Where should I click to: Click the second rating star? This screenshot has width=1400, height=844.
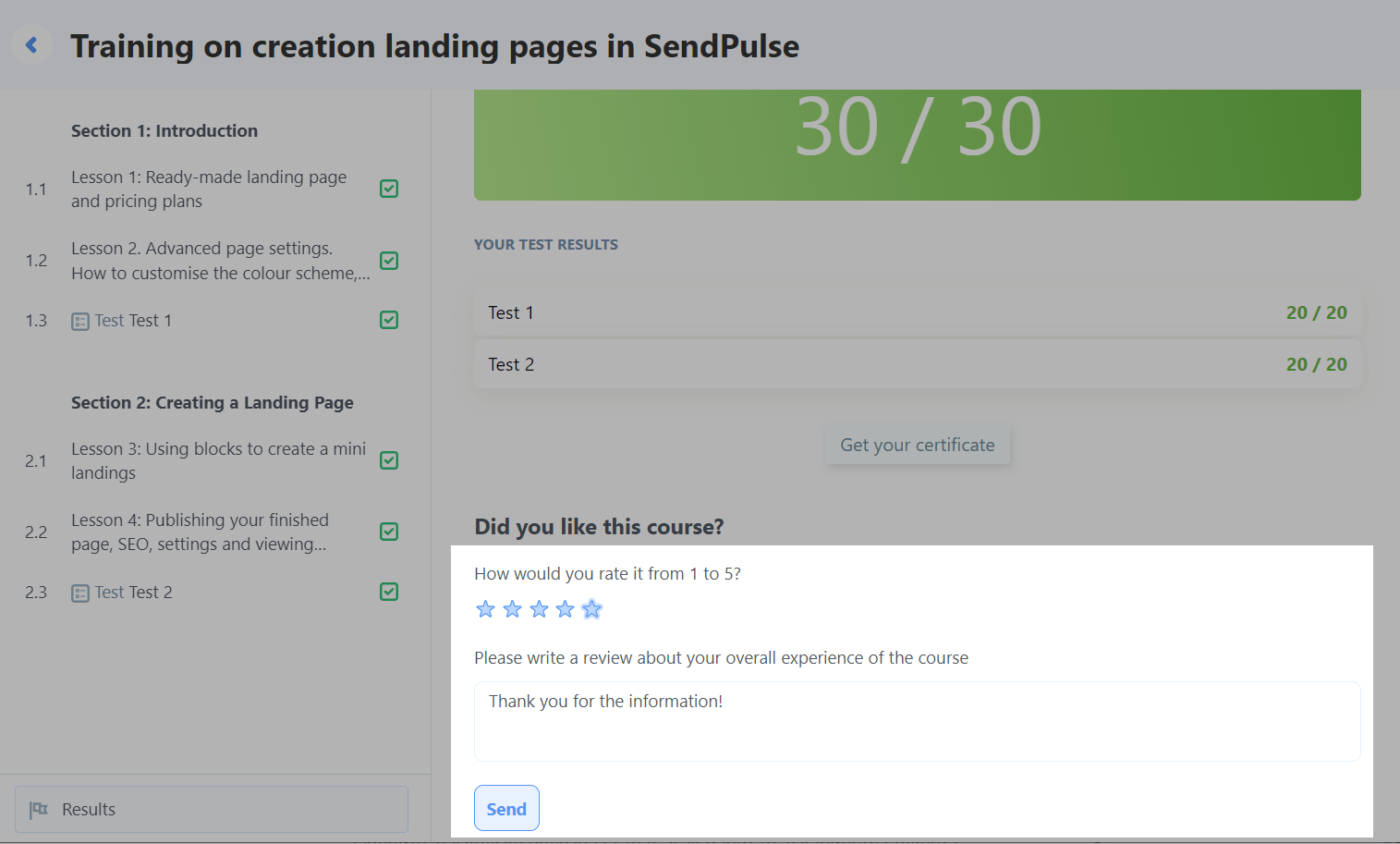(x=512, y=609)
